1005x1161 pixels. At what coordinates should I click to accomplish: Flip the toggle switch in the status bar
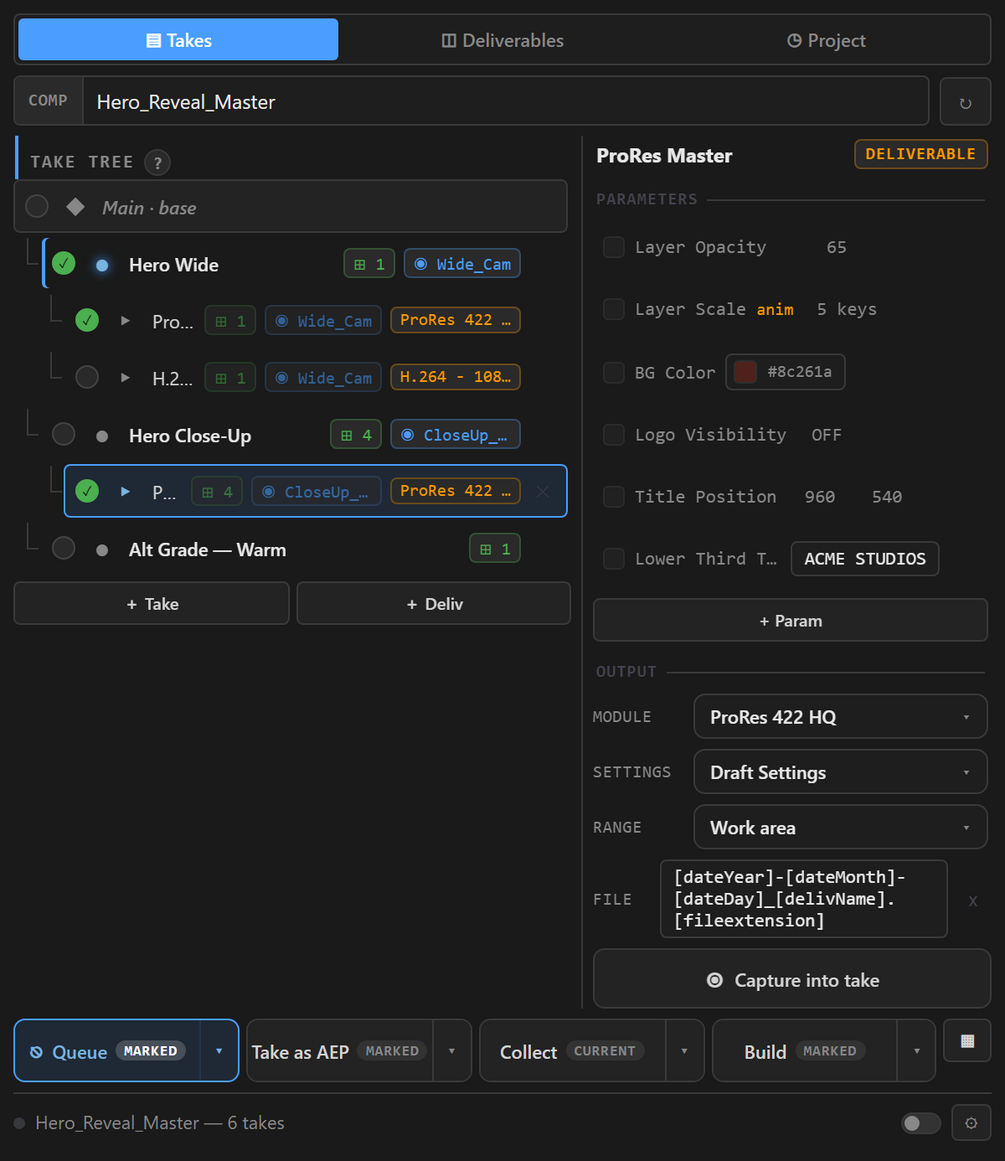921,1123
